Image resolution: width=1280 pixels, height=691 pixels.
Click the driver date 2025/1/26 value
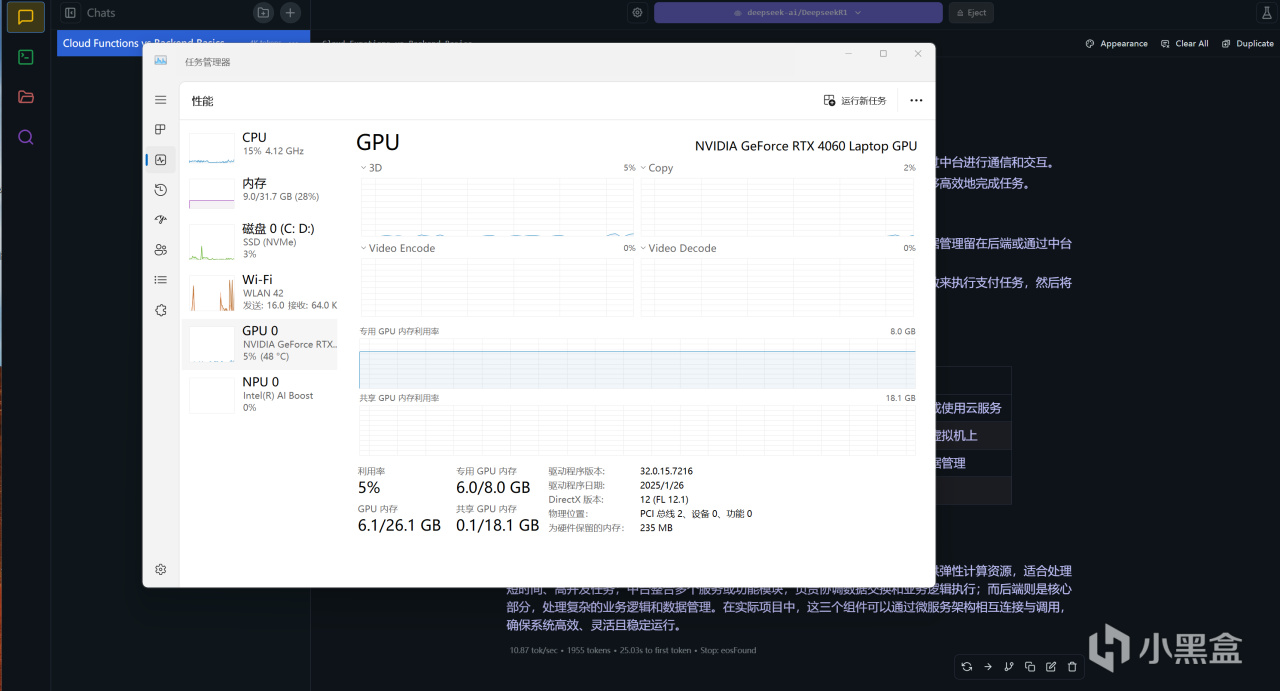click(661, 485)
